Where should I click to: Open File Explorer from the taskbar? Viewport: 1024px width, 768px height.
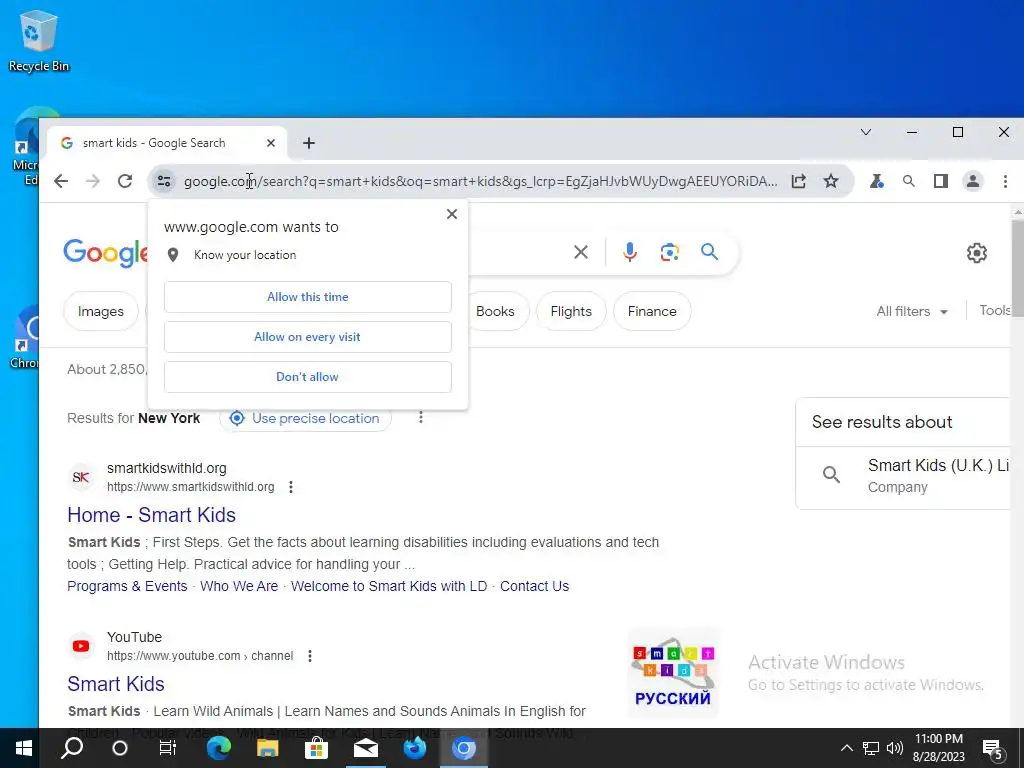coord(267,748)
